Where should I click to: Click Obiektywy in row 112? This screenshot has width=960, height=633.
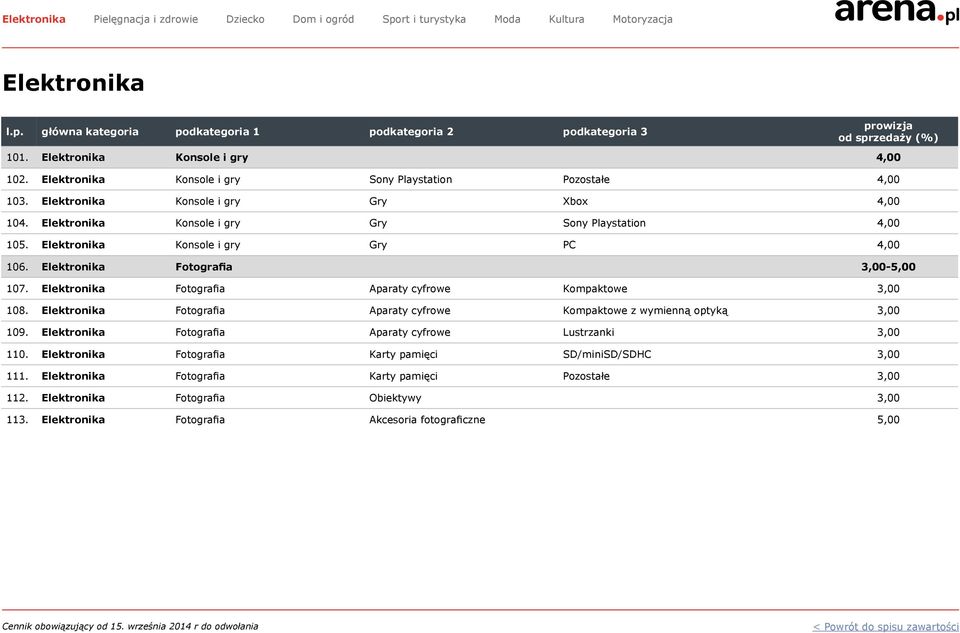click(x=395, y=398)
